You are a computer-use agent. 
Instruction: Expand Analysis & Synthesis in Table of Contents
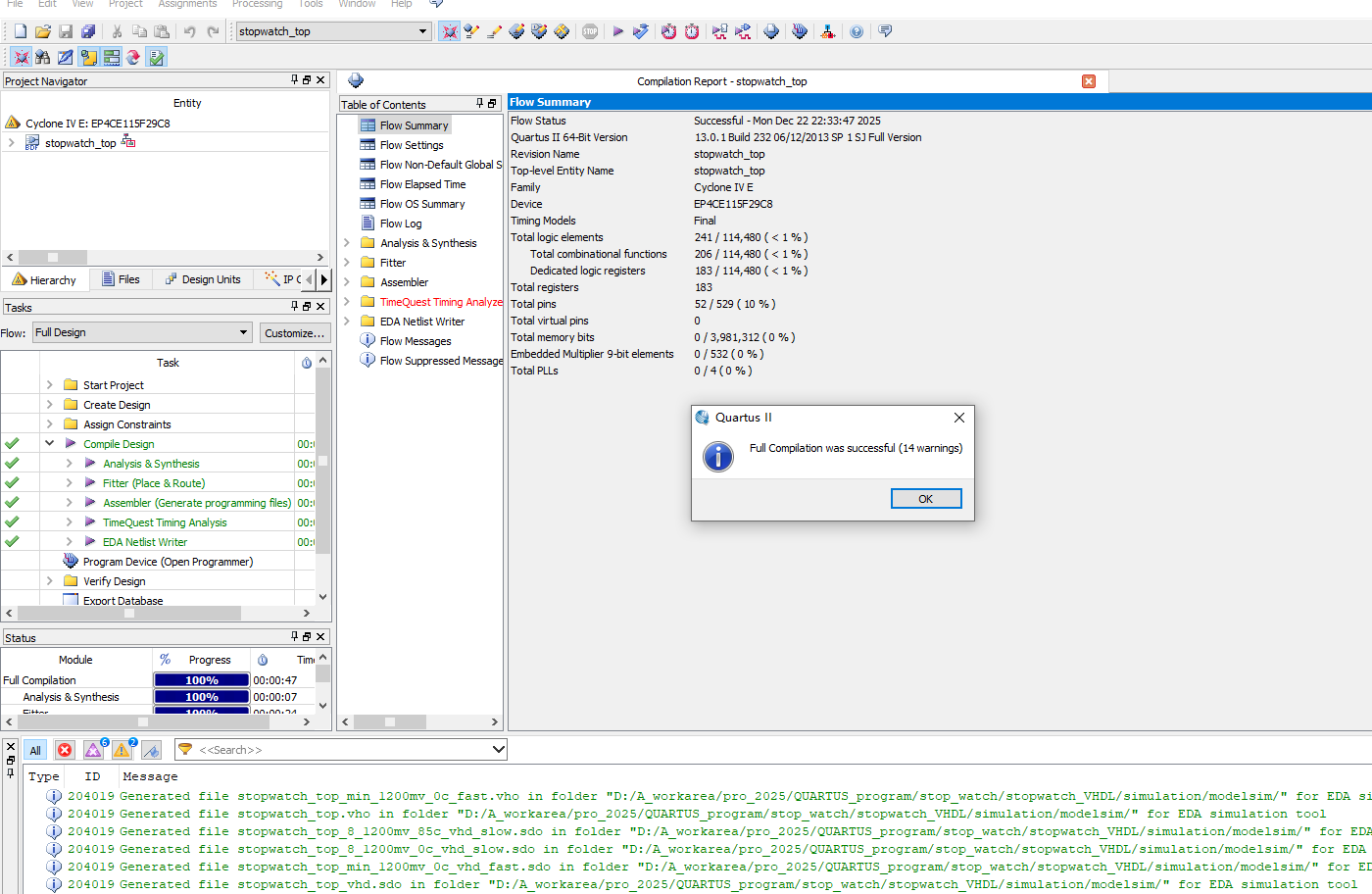pos(347,242)
